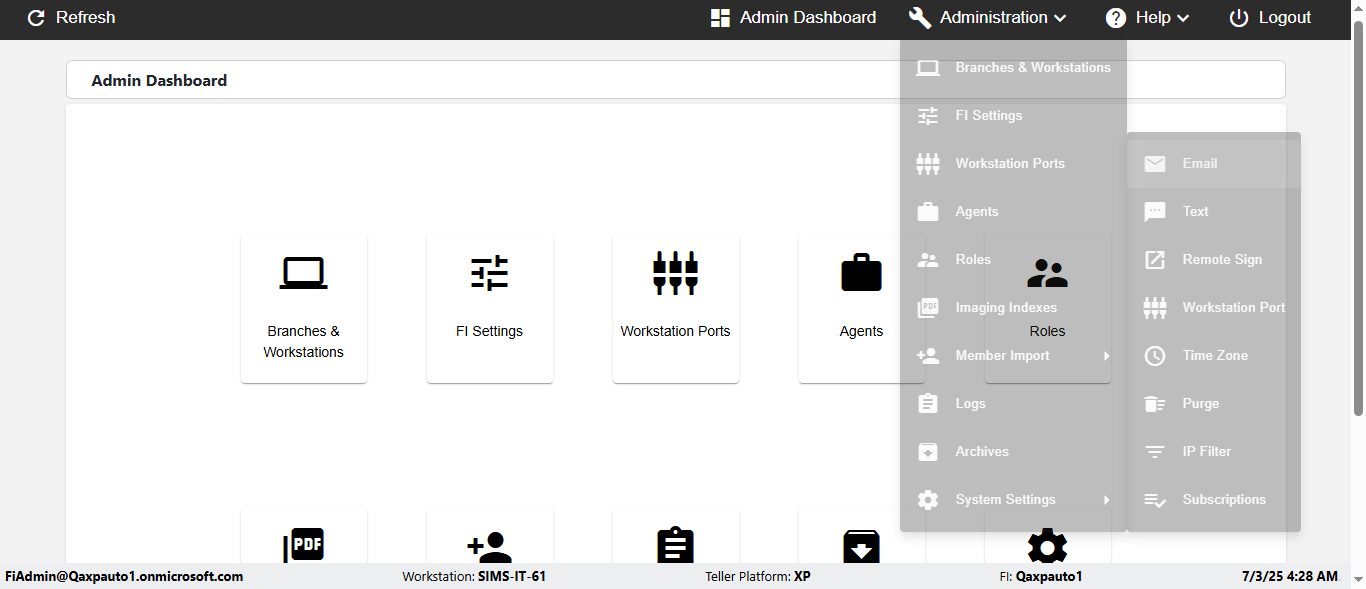Click the Admin Dashboard grid icon

pyautogui.click(x=720, y=18)
